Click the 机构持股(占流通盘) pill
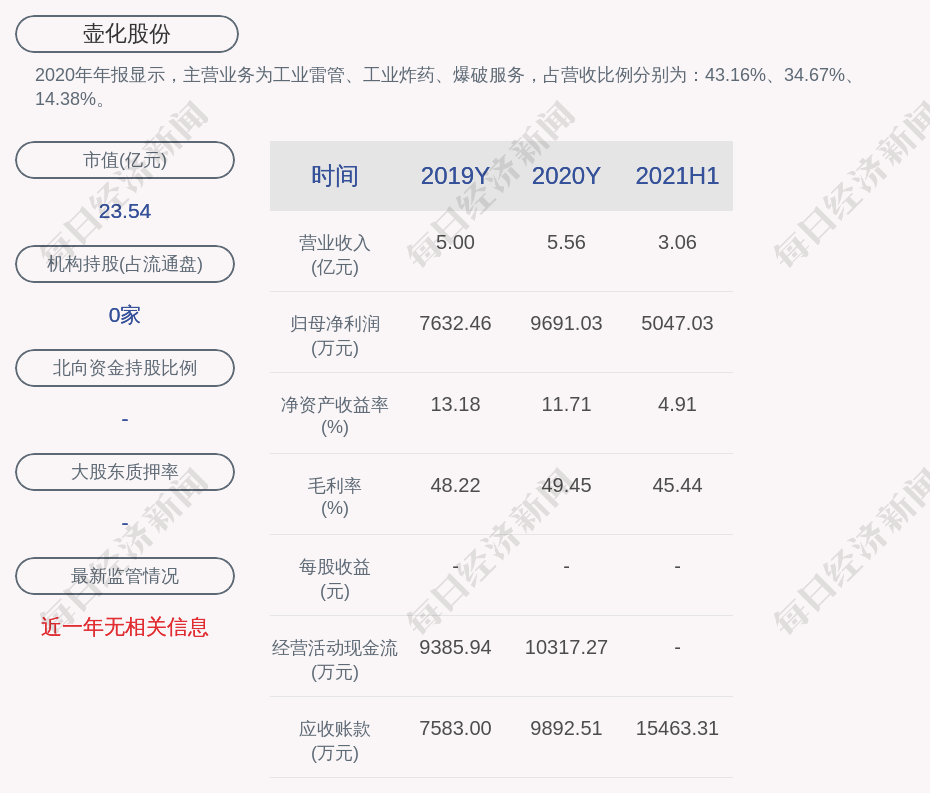This screenshot has width=930, height=793. click(x=125, y=264)
